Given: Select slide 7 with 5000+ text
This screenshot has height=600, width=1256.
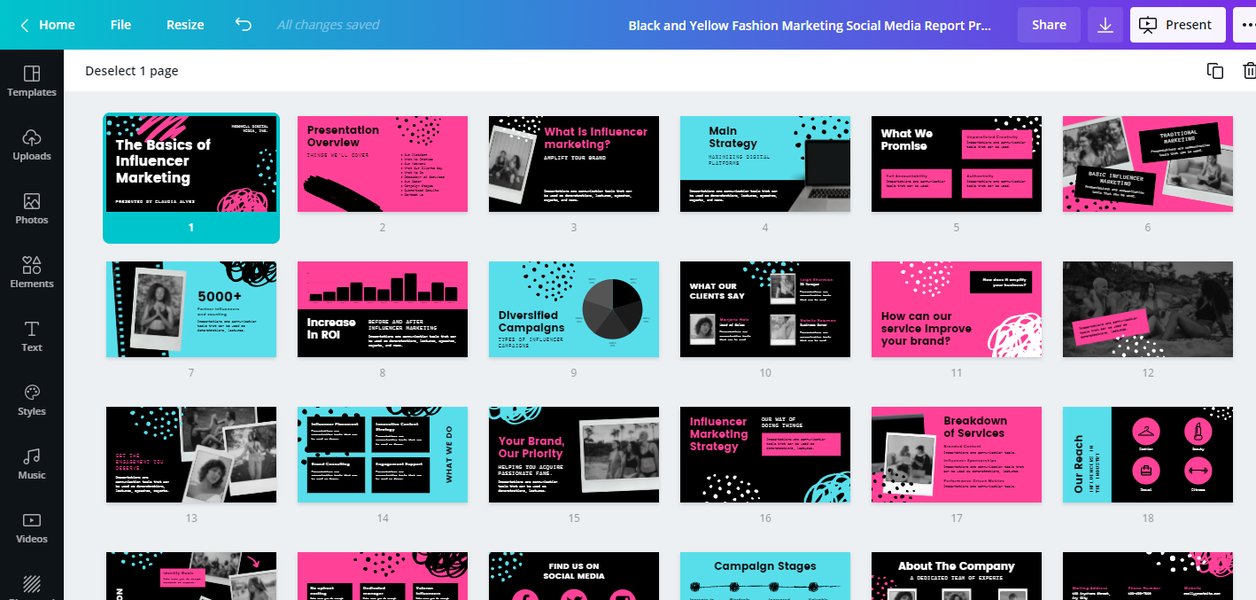Looking at the screenshot, I should [191, 310].
